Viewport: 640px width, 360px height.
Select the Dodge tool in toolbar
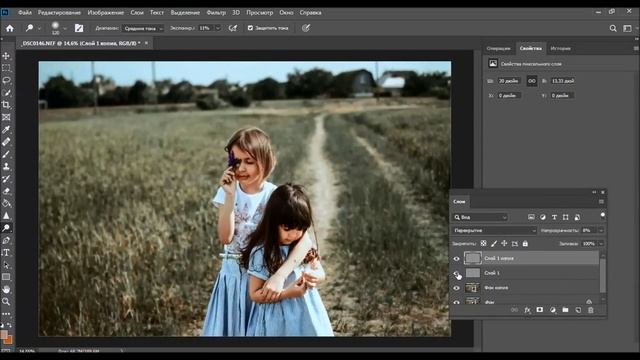(x=6, y=228)
